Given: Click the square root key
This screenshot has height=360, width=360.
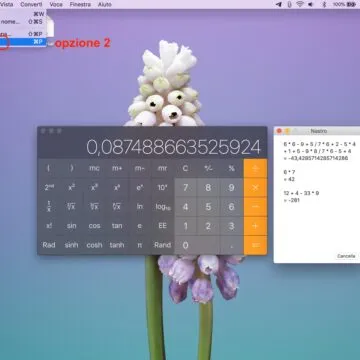Looking at the screenshot, I should click(x=71, y=207).
